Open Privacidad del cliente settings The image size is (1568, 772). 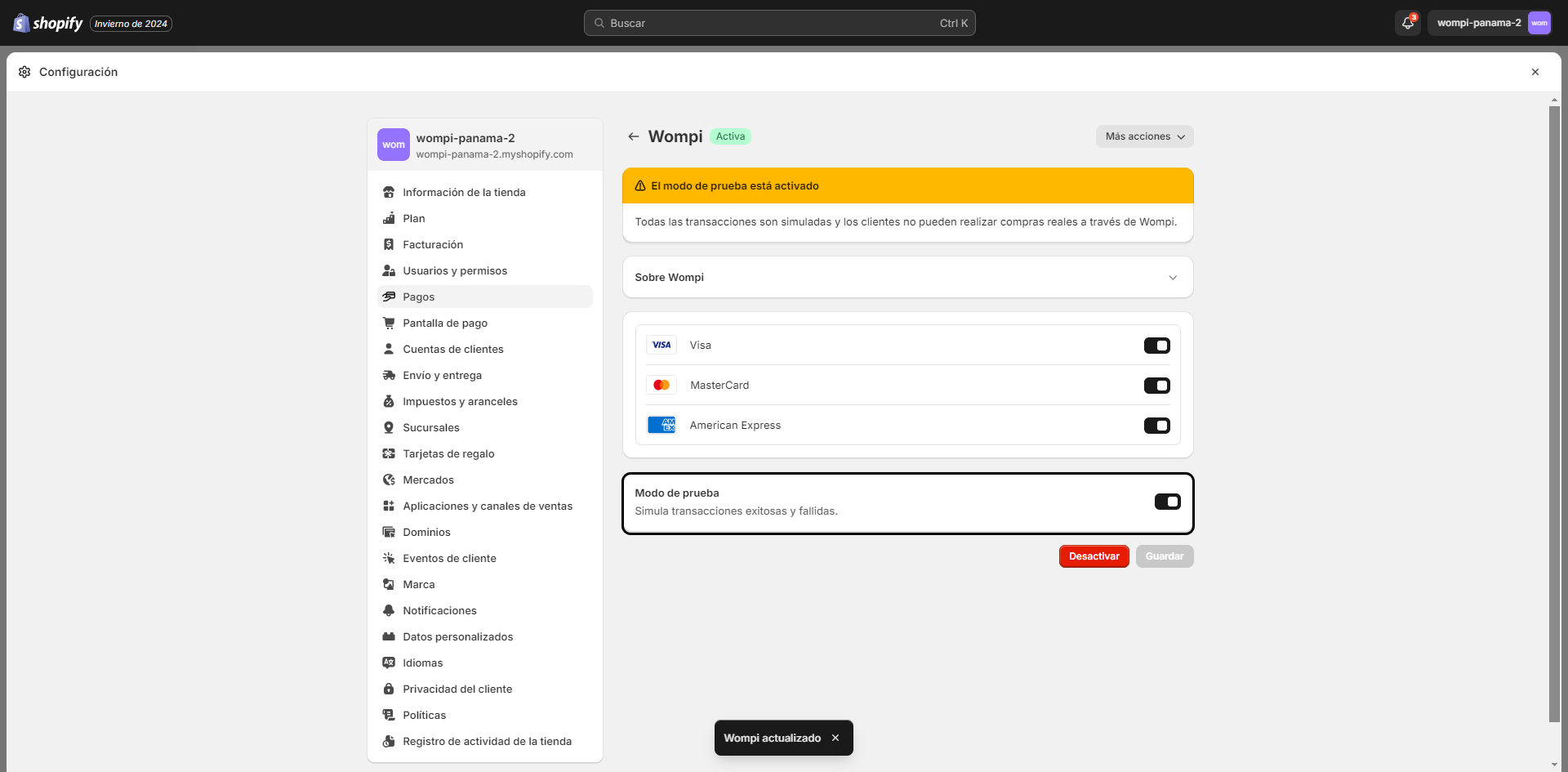click(x=457, y=689)
